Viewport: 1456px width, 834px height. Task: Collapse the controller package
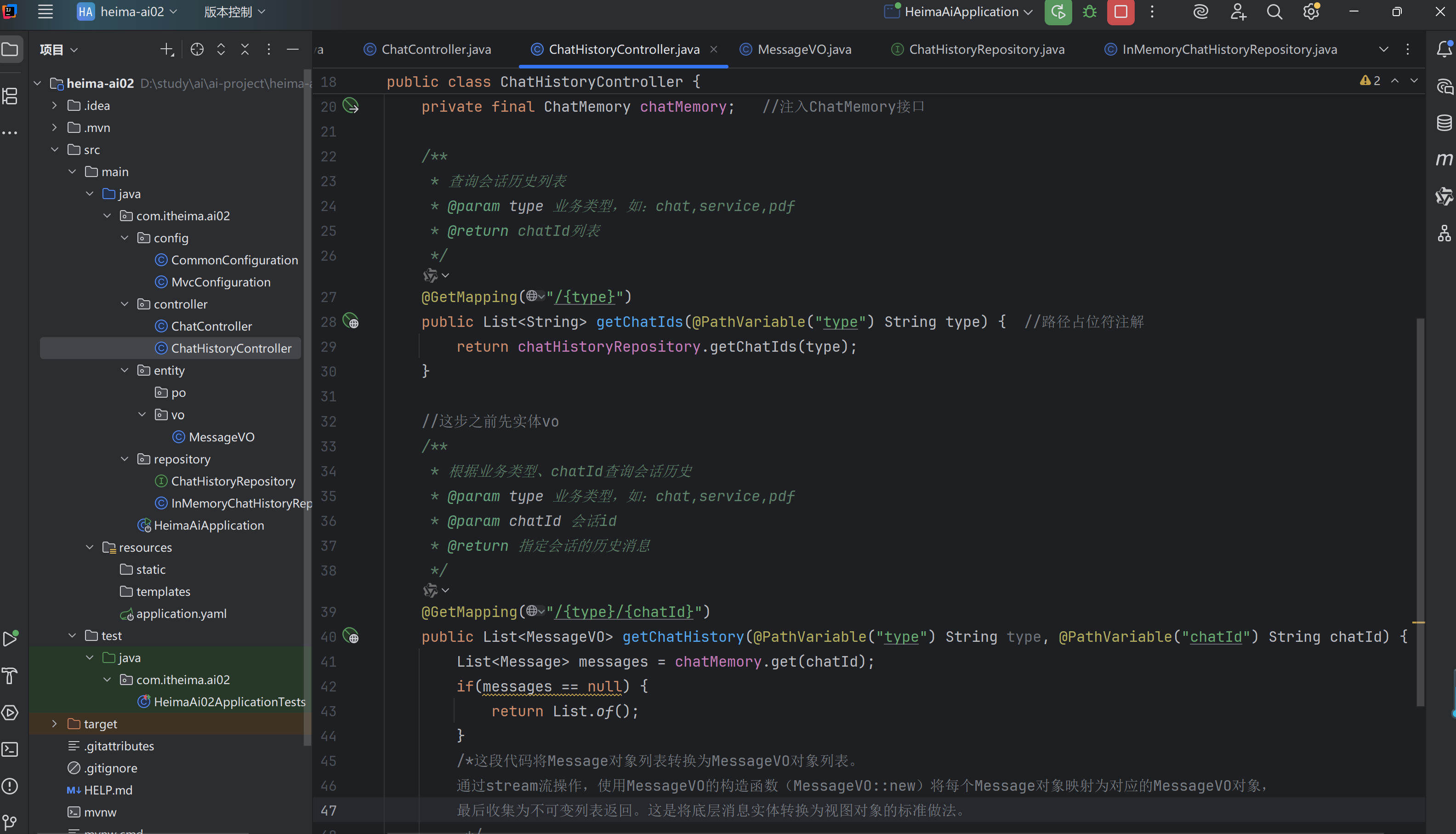click(x=125, y=304)
